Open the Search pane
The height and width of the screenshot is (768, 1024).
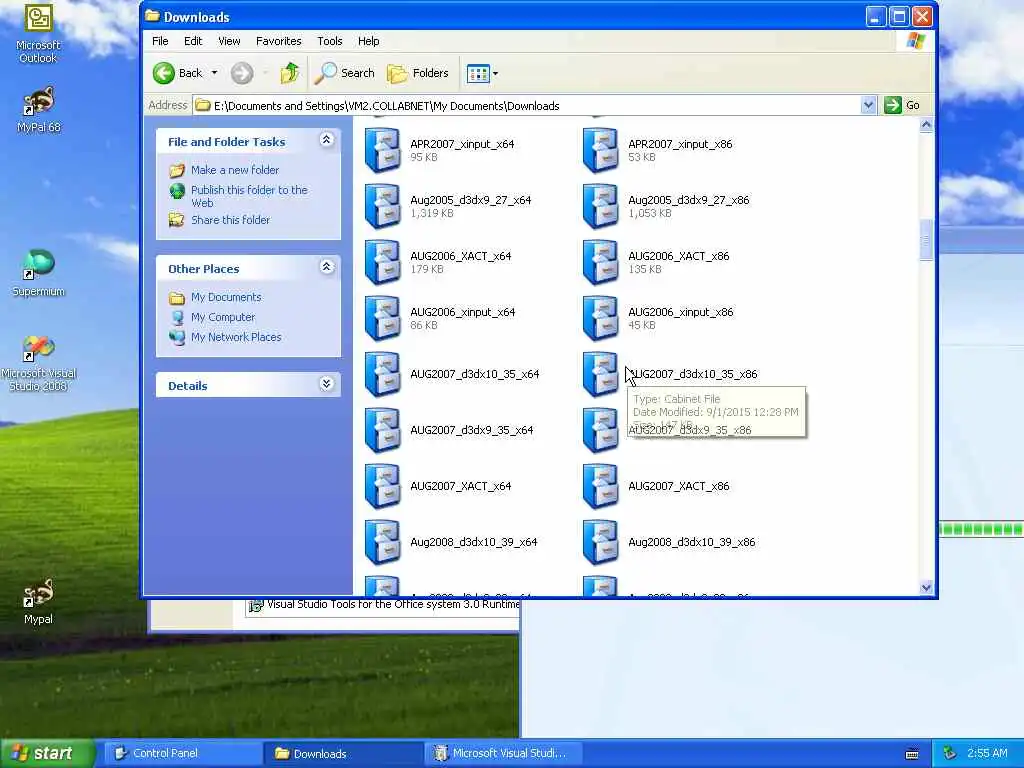[344, 73]
